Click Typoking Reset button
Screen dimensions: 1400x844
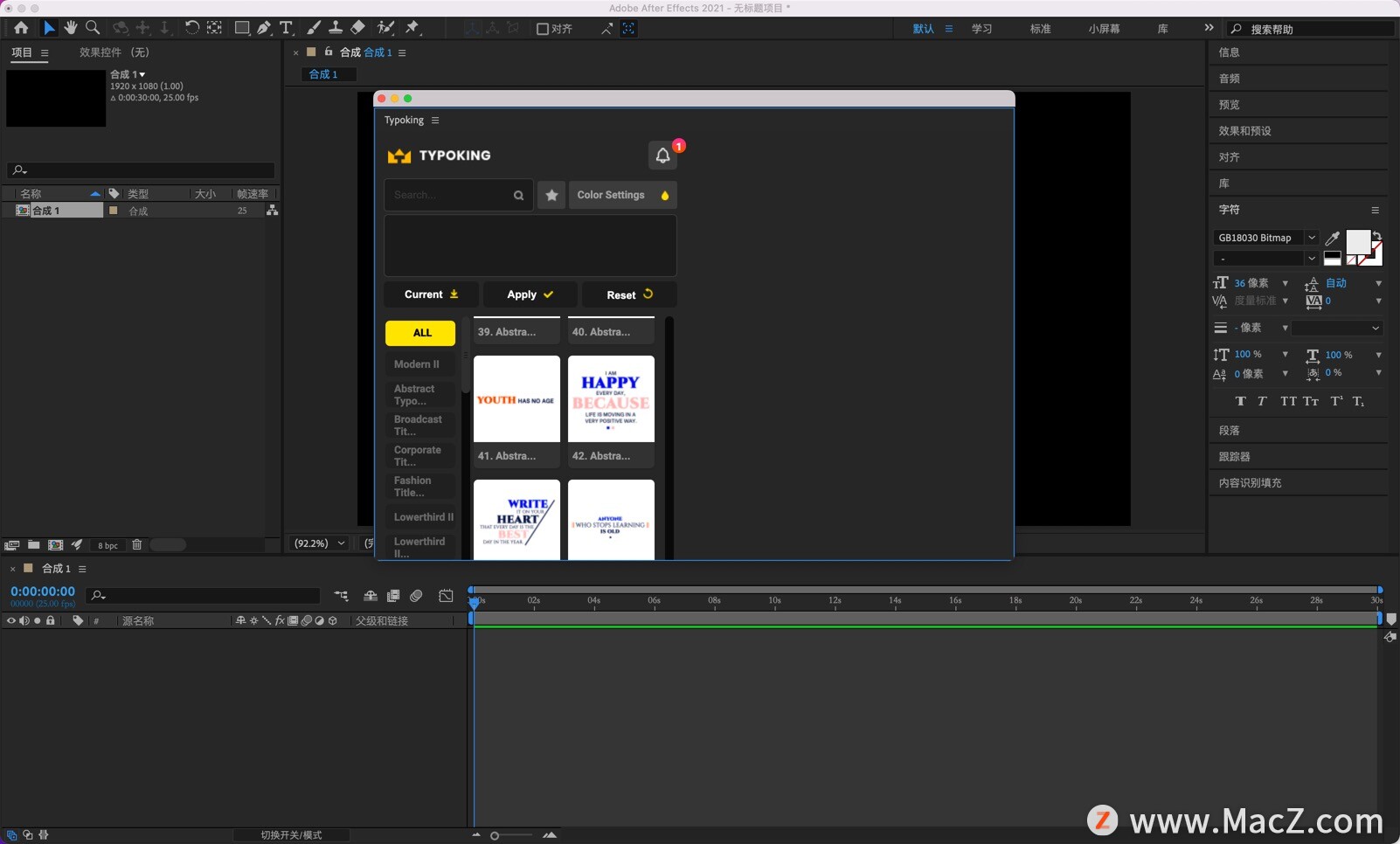(629, 294)
